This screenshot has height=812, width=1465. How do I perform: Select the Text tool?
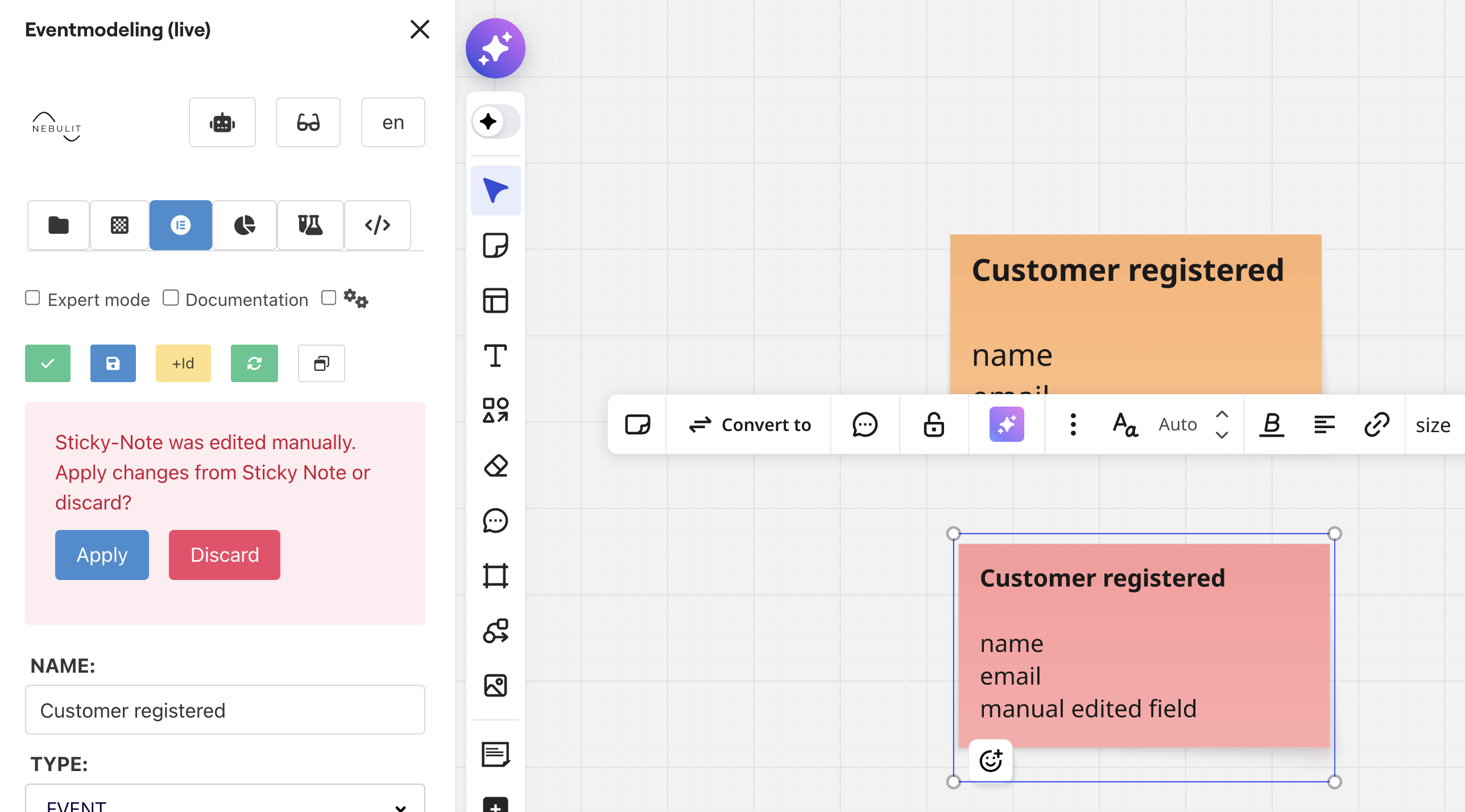495,356
